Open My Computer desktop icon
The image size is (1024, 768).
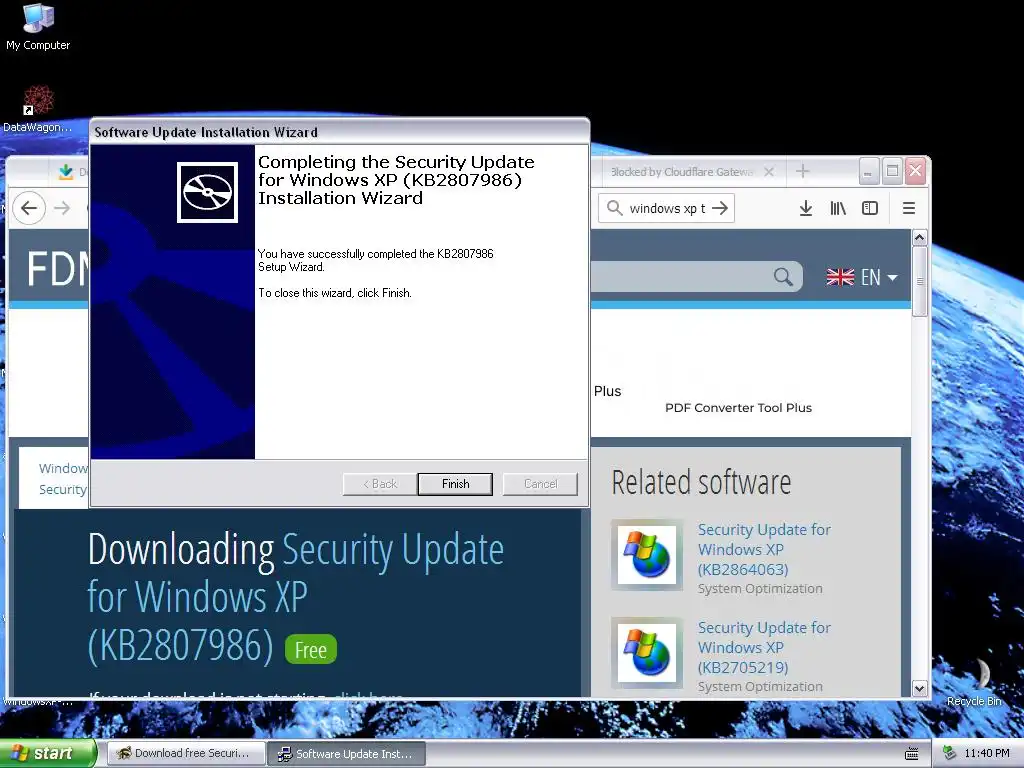tap(38, 27)
